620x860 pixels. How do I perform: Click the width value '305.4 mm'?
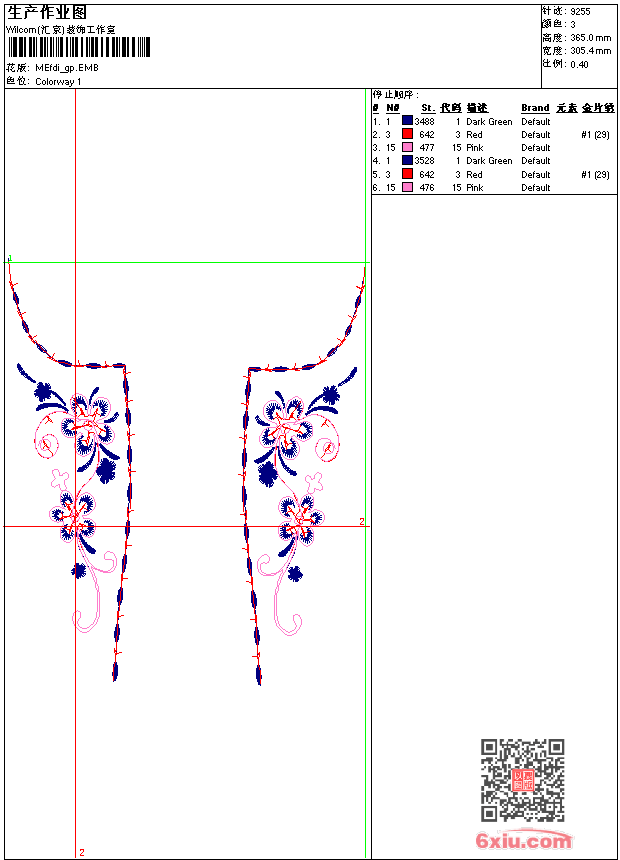[590, 51]
